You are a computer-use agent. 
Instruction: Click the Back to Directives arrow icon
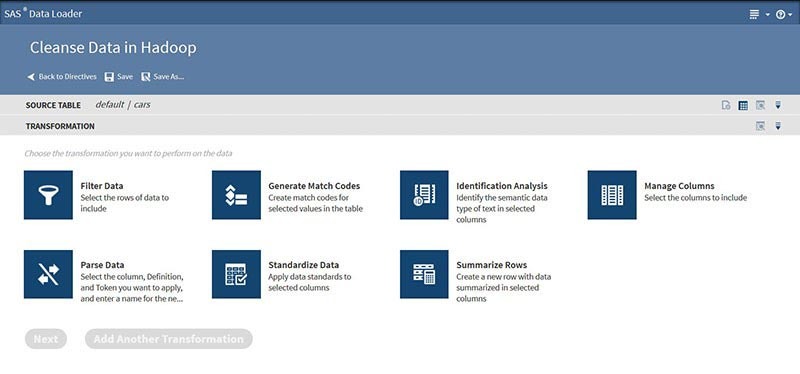31,77
